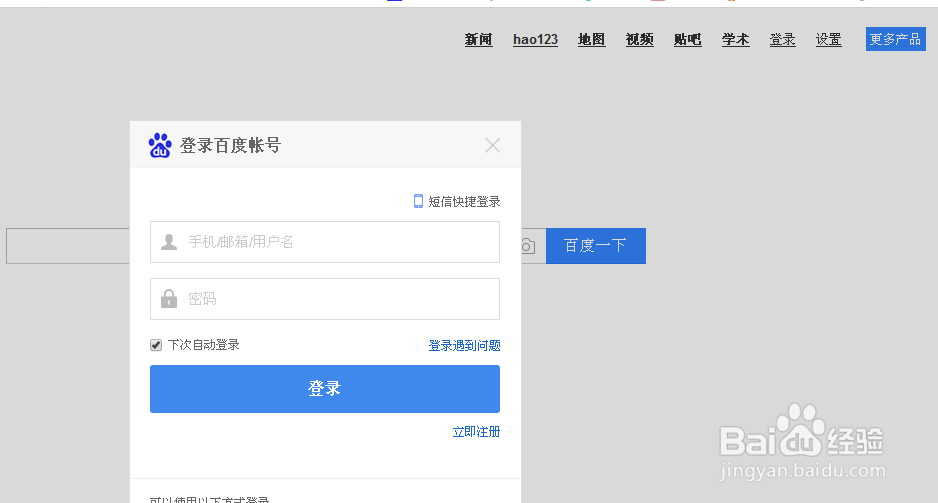938x503 pixels.
Task: Open 新闻 in the top navigation
Action: pos(479,39)
